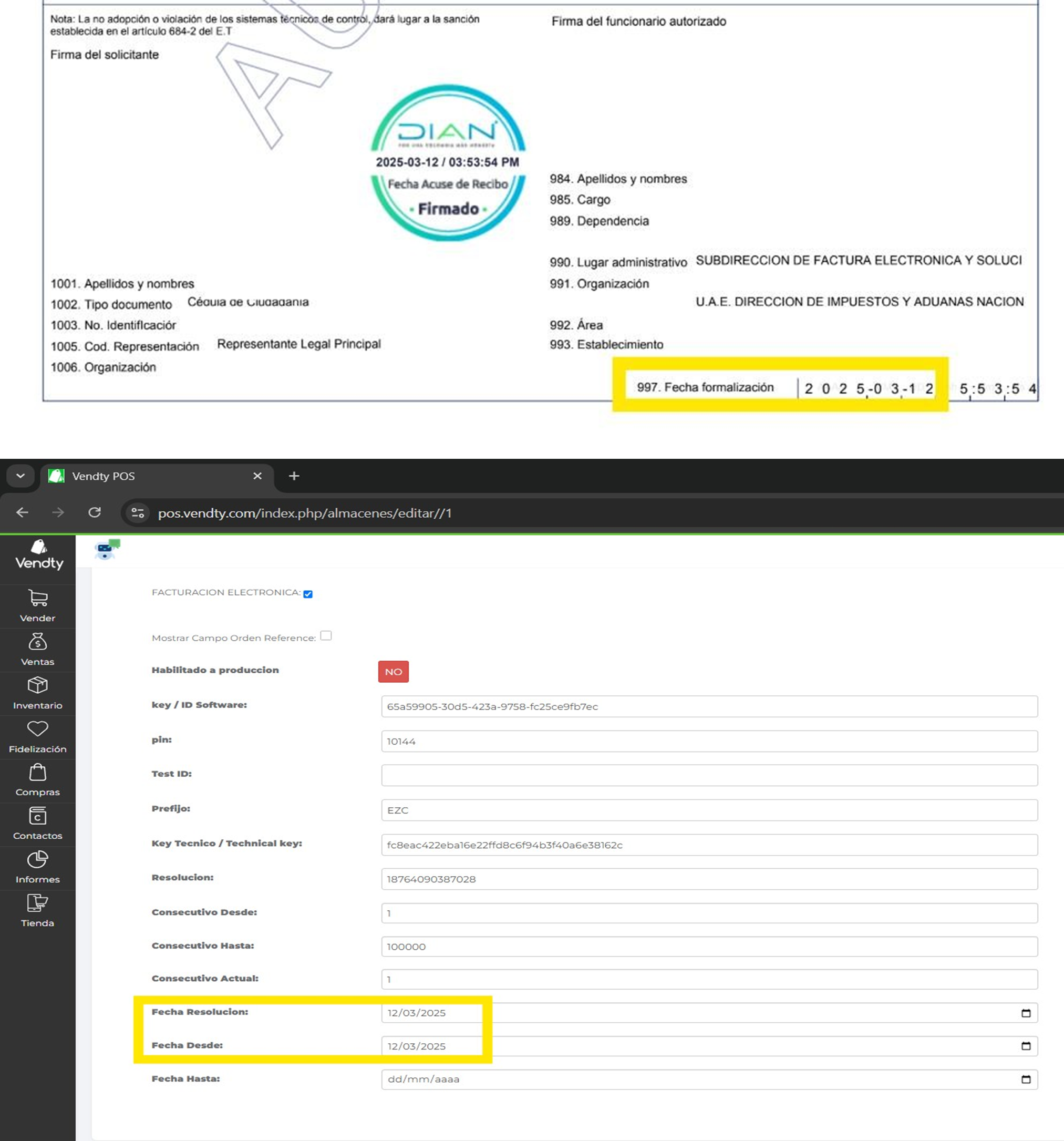Screen dimensions: 1064x1141
Task: Reload the page with refresh button
Action: pyautogui.click(x=95, y=512)
